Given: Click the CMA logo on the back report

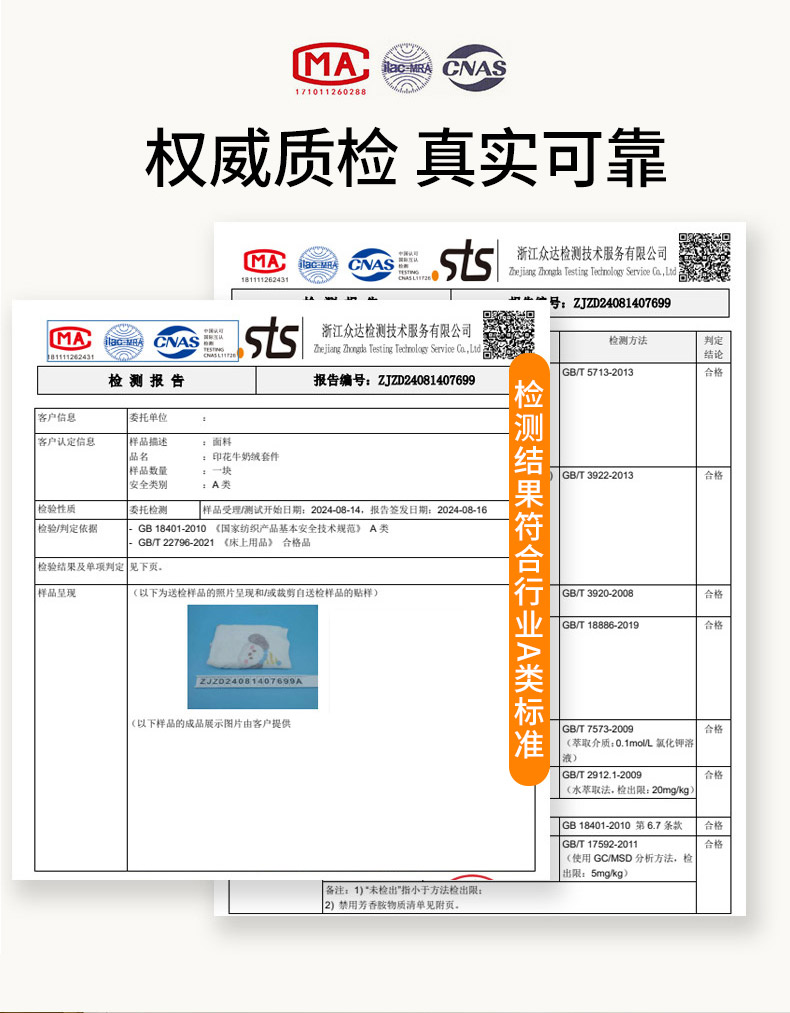Looking at the screenshot, I should [265, 263].
